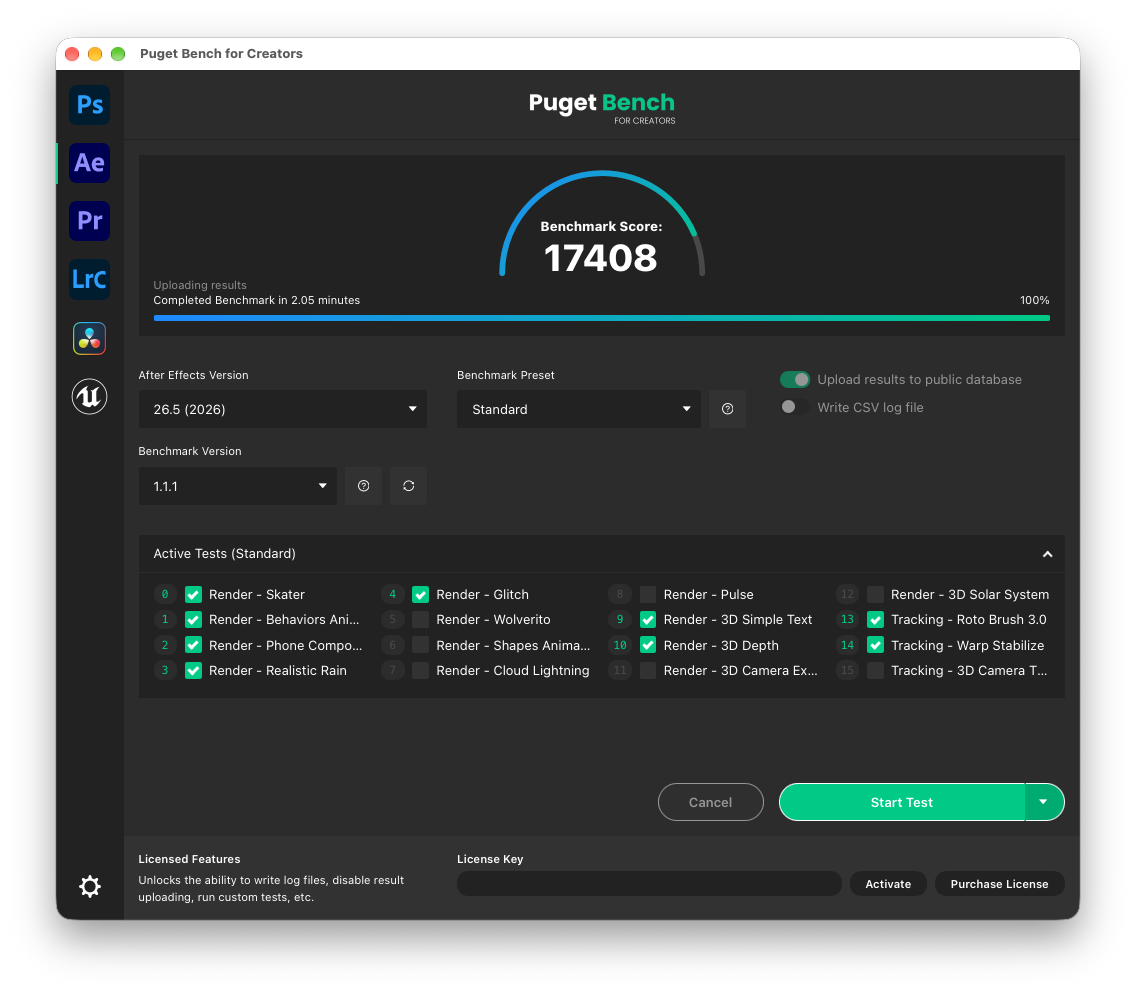Click the 17408 score value
The width and height of the screenshot is (1136, 994).
pyautogui.click(x=601, y=258)
